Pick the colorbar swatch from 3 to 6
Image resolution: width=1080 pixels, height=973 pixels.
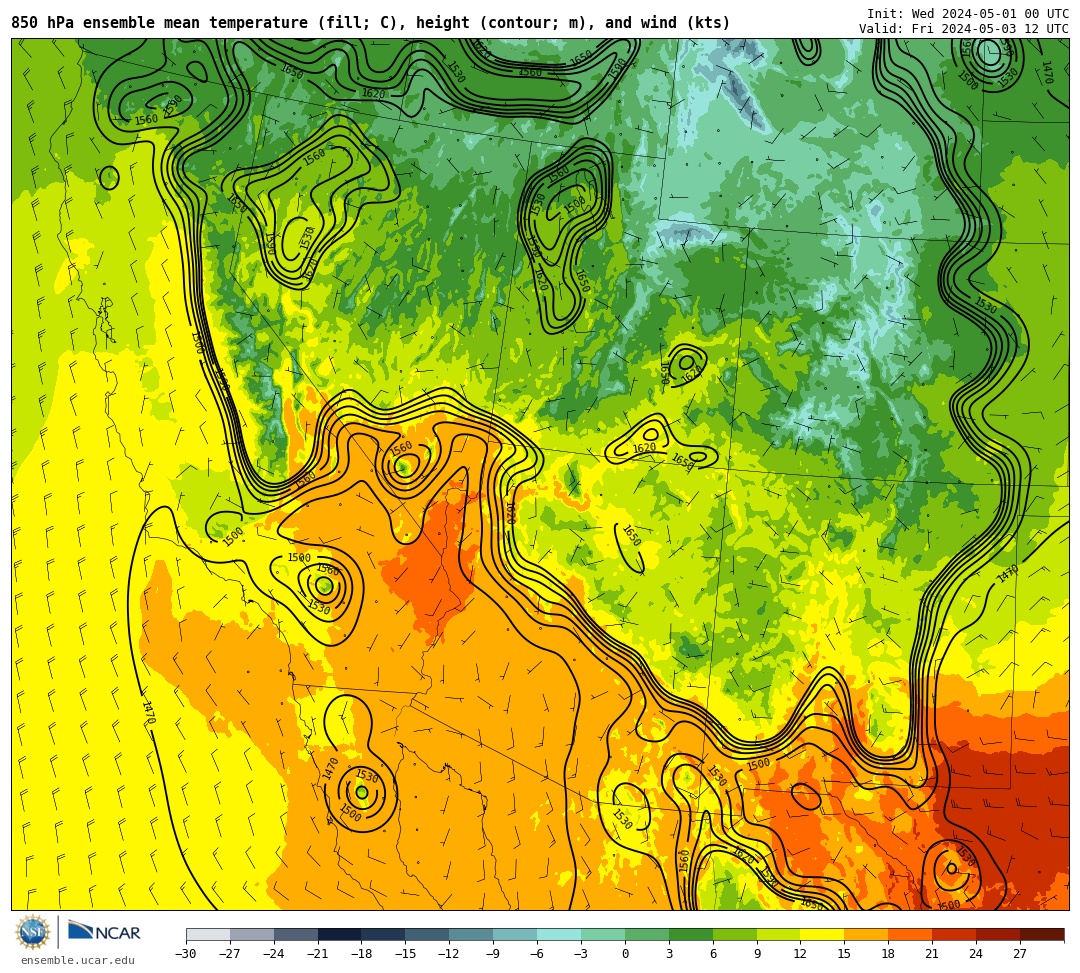(691, 934)
